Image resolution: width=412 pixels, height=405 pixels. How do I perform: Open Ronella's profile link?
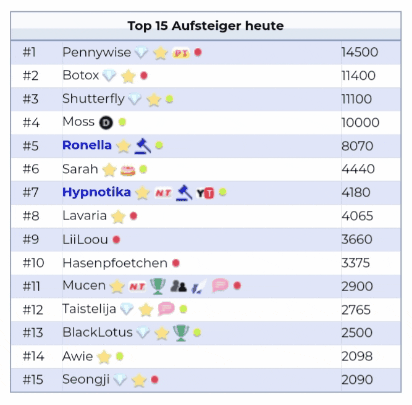pyautogui.click(x=87, y=145)
